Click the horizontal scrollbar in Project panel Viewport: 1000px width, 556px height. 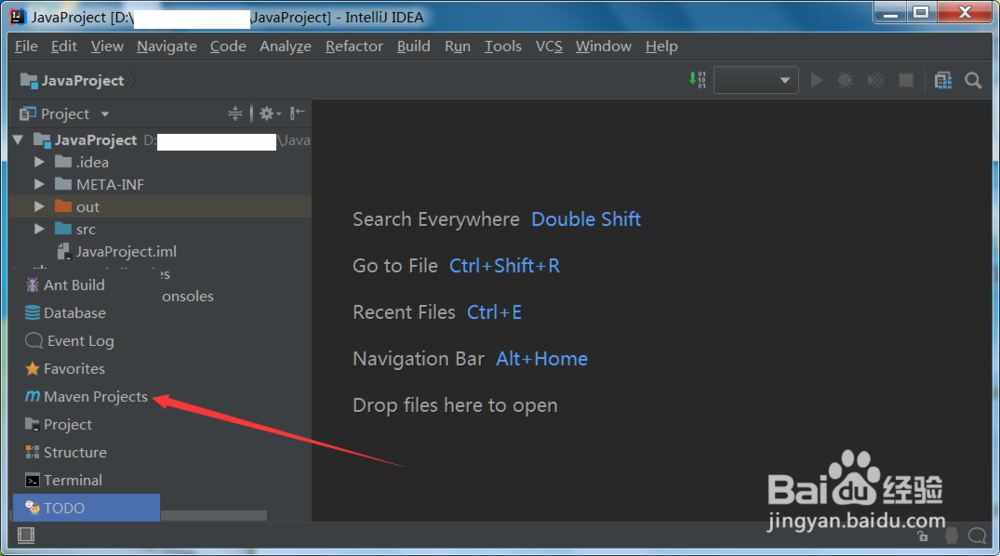point(214,515)
